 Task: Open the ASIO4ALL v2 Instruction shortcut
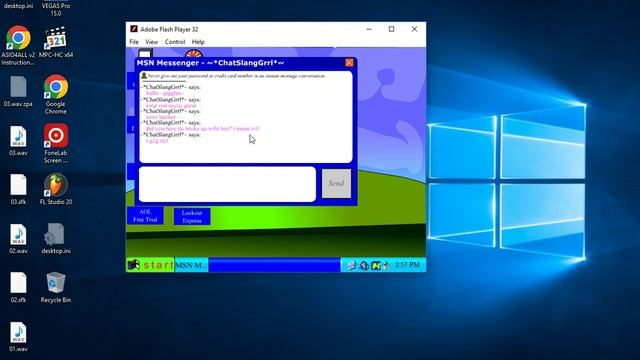click(18, 45)
